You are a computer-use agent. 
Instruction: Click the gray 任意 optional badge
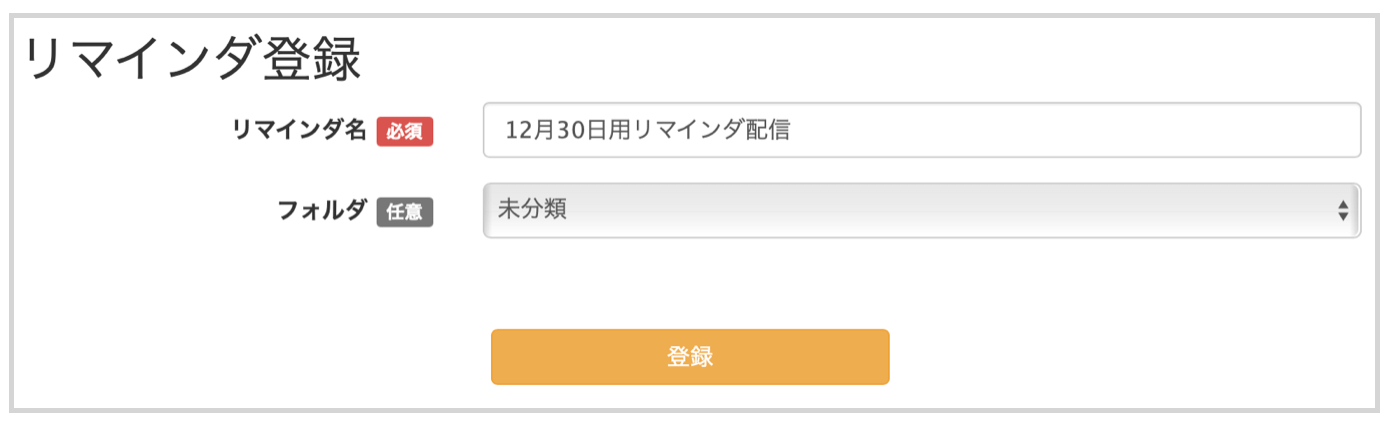tap(404, 212)
